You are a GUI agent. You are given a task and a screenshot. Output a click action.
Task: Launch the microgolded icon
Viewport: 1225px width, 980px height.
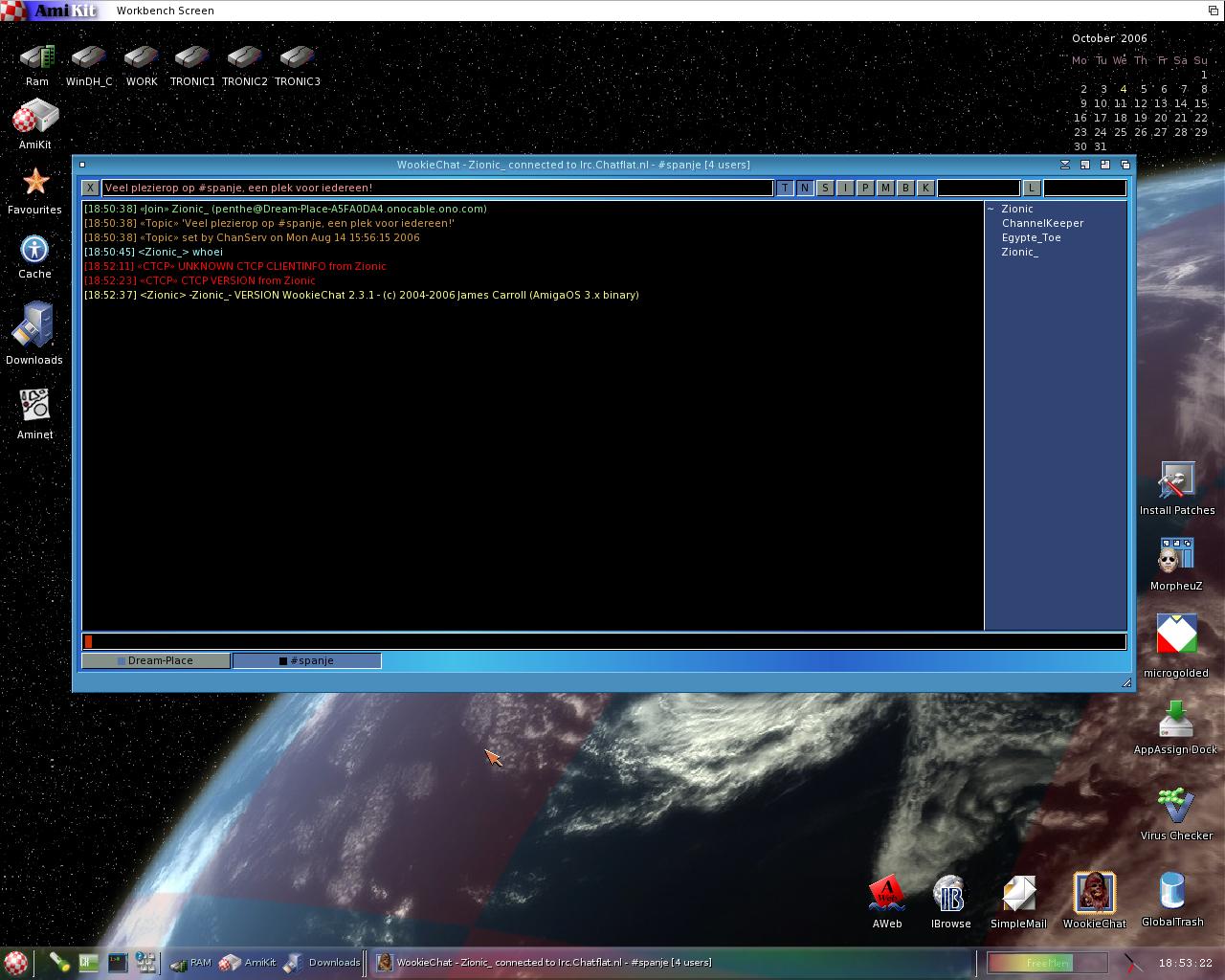(x=1176, y=646)
